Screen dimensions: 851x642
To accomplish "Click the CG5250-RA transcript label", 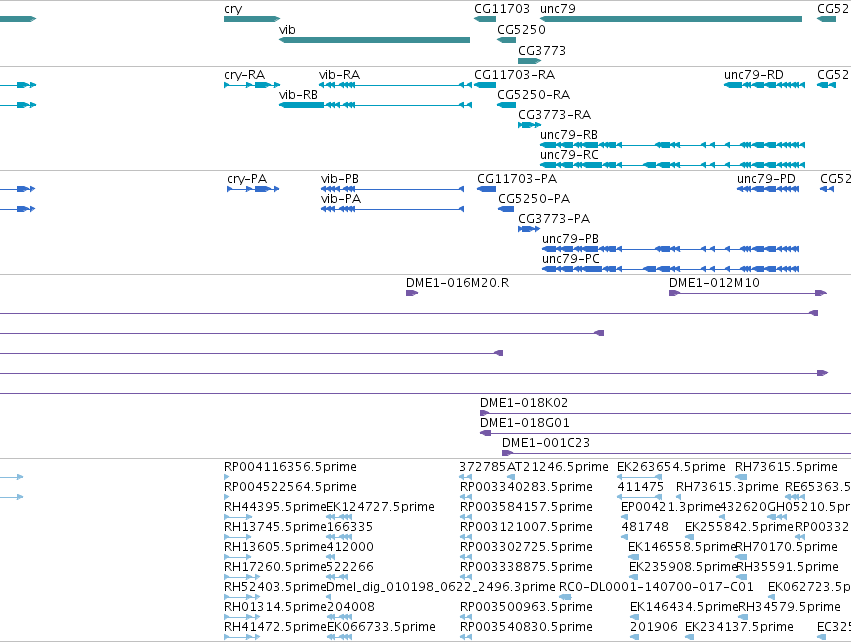I will (x=534, y=94).
